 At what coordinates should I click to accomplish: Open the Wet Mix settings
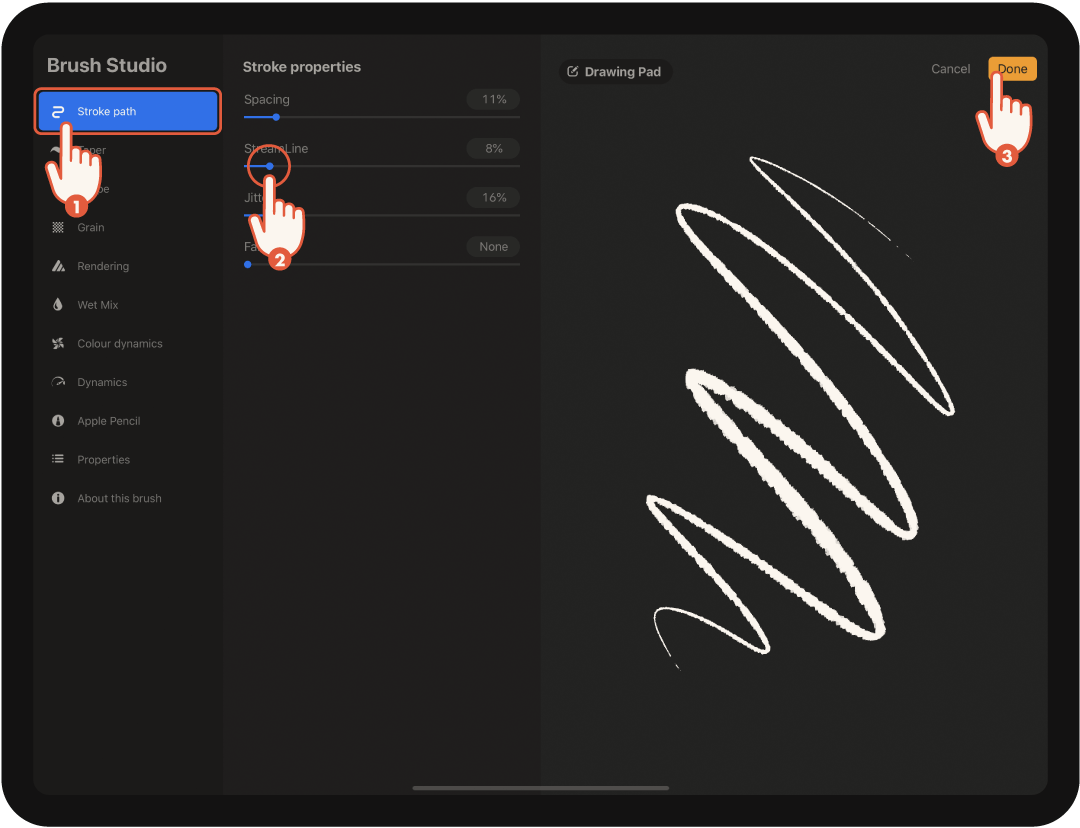[x=97, y=304]
